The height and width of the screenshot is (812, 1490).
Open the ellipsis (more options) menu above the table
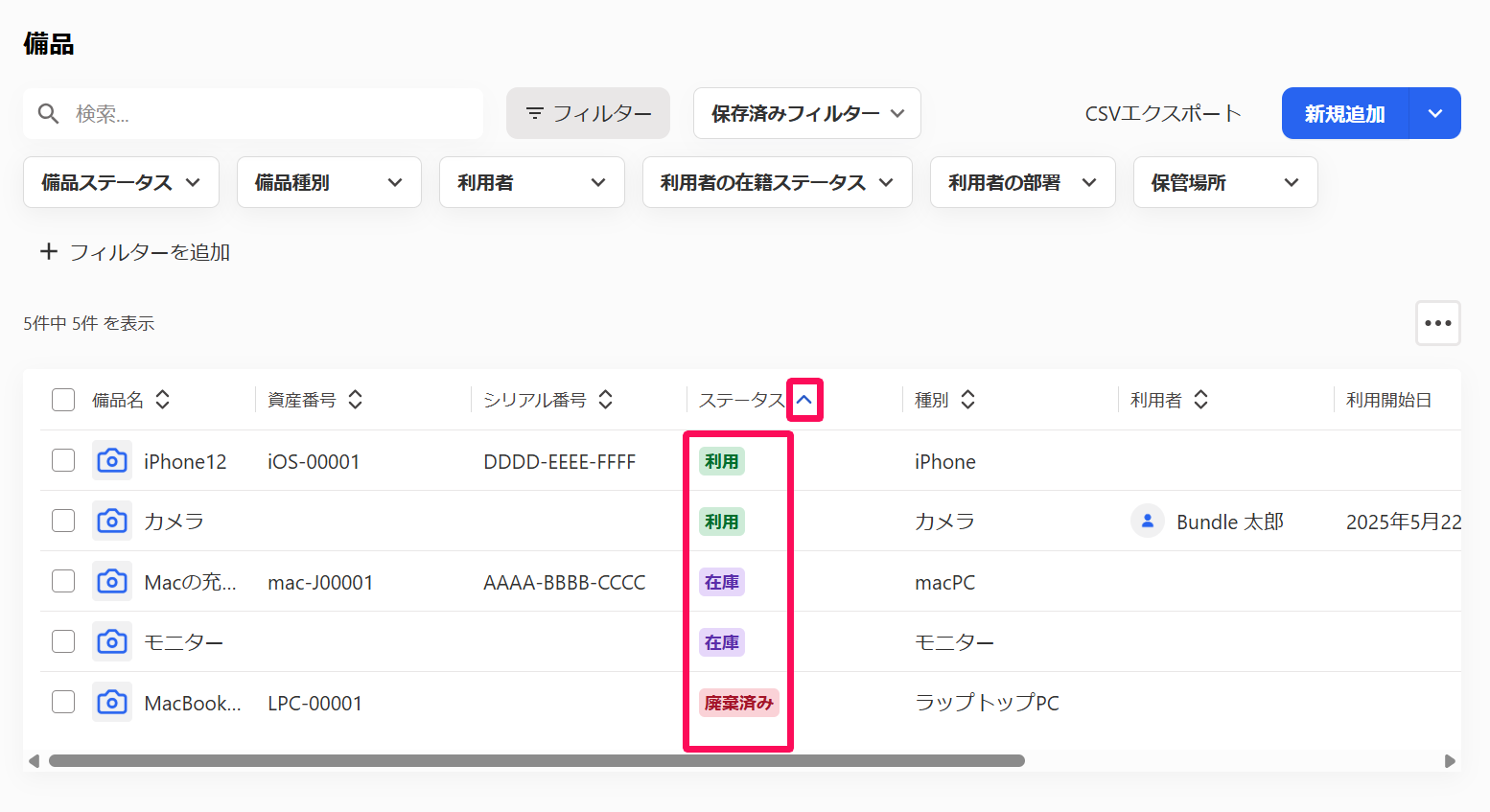click(x=1438, y=323)
